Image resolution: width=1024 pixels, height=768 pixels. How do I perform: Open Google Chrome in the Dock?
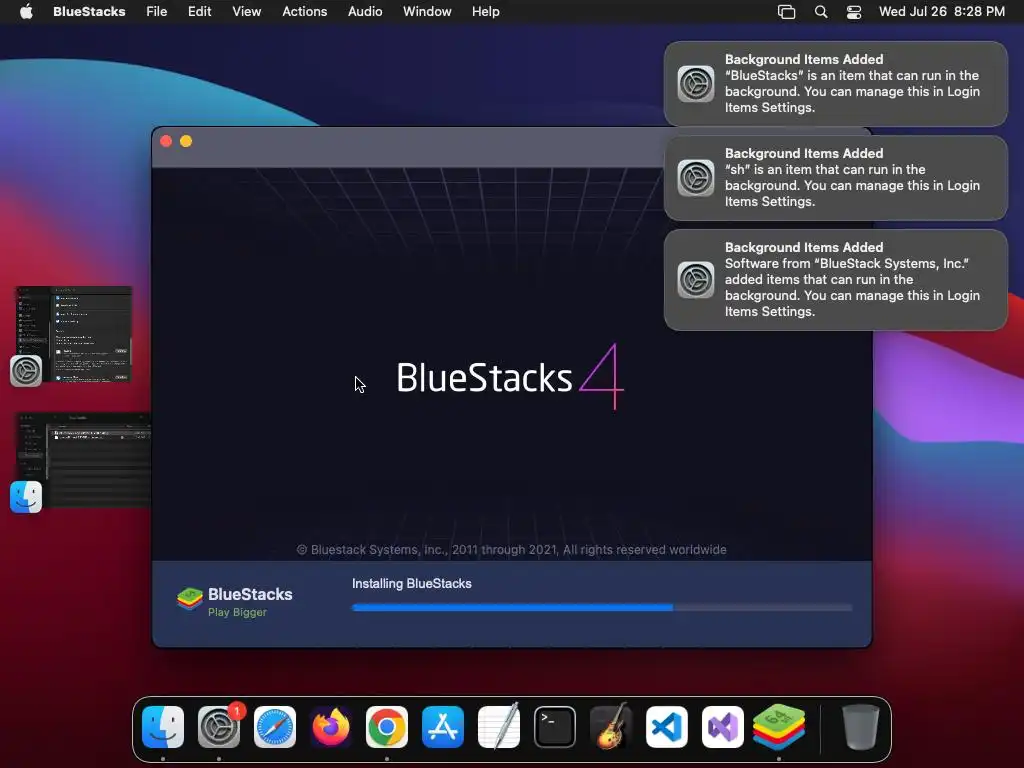point(387,727)
